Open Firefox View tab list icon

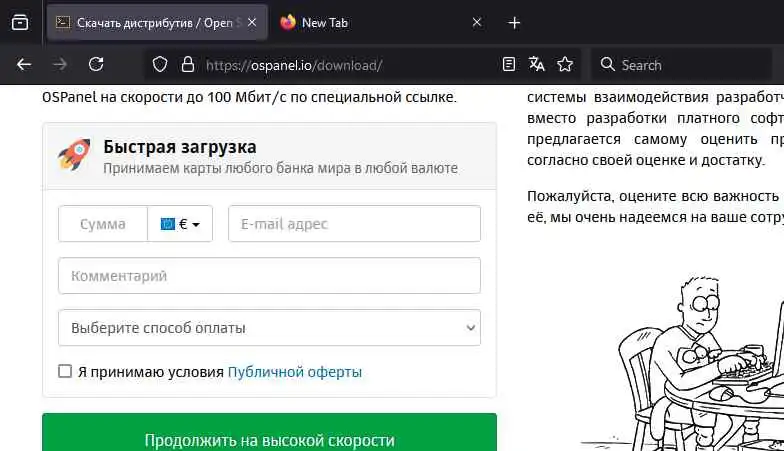coord(20,22)
